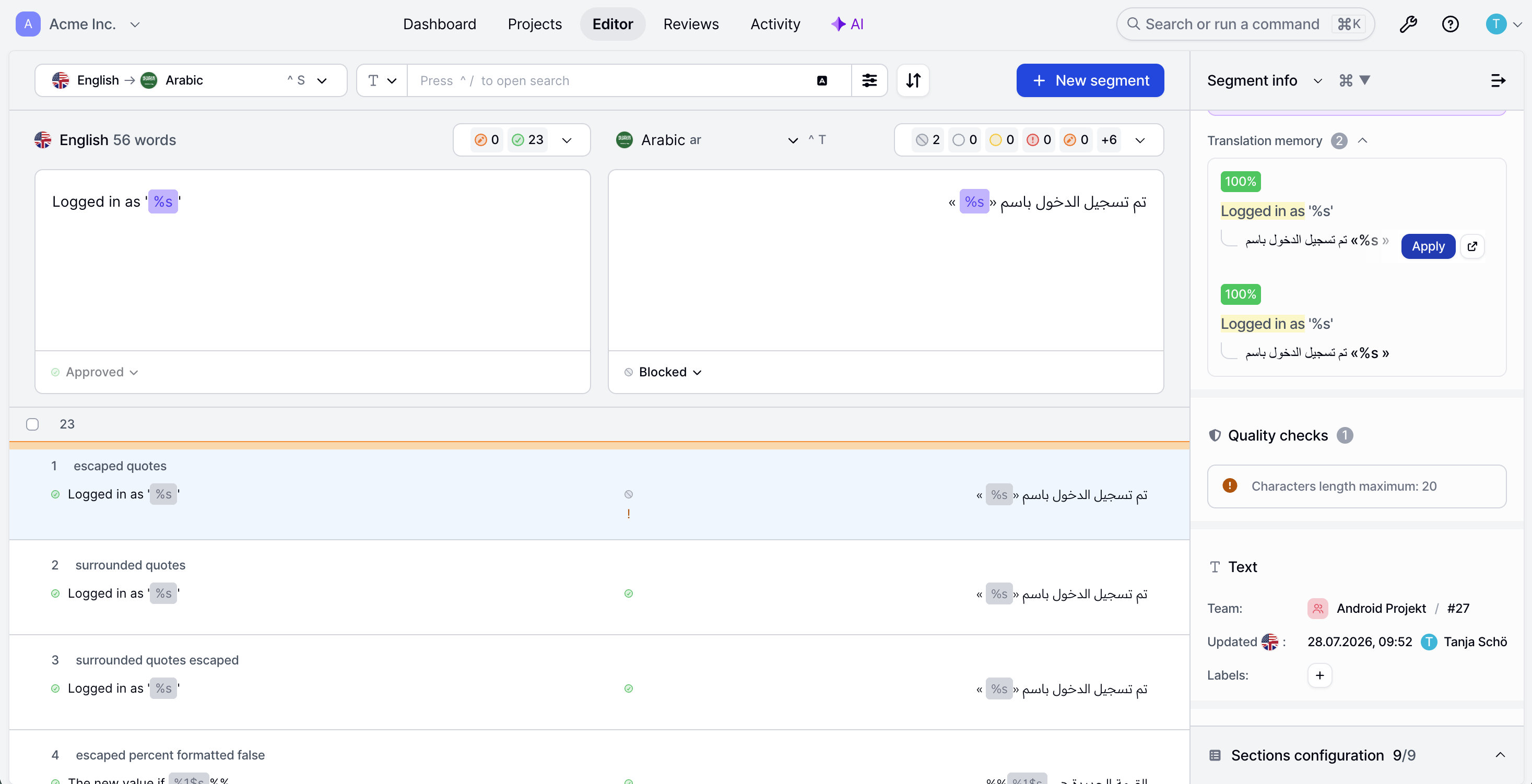This screenshot has height=784, width=1532.
Task: Click approved target status icon on segment 2
Action: click(x=629, y=593)
